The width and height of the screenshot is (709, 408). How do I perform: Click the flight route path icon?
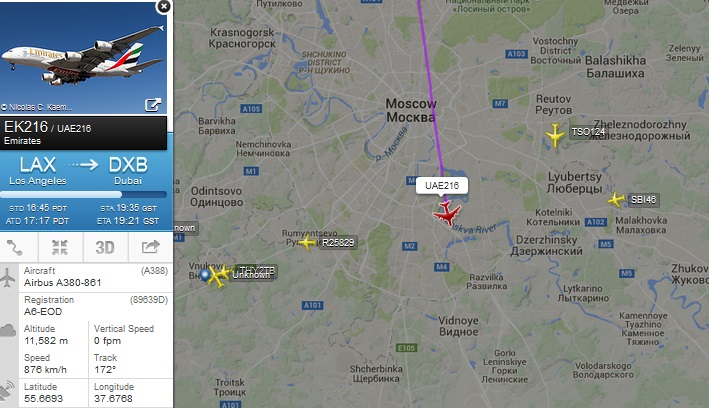pyautogui.click(x=14, y=247)
